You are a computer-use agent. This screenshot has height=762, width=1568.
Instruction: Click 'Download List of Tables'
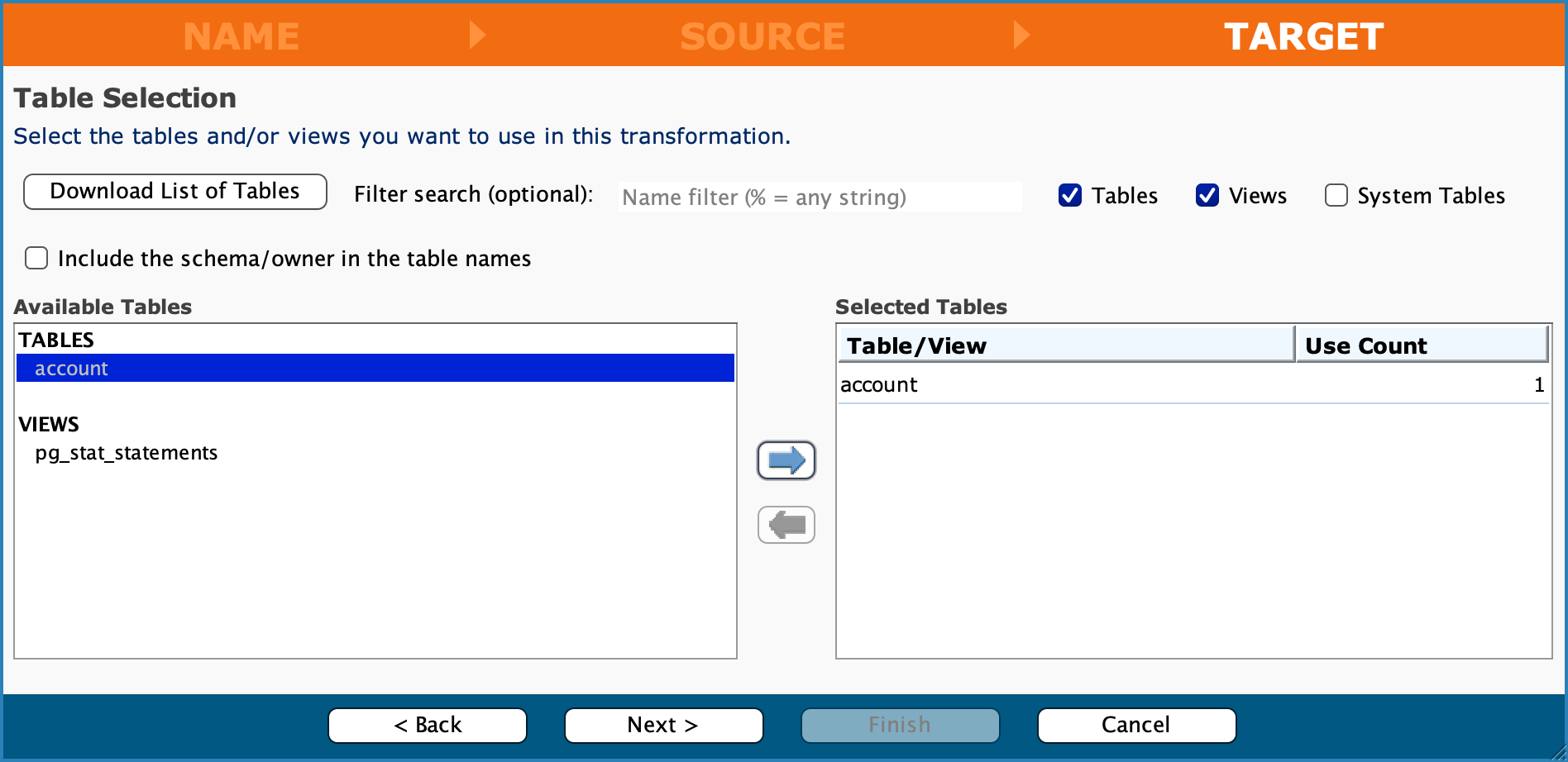174,191
